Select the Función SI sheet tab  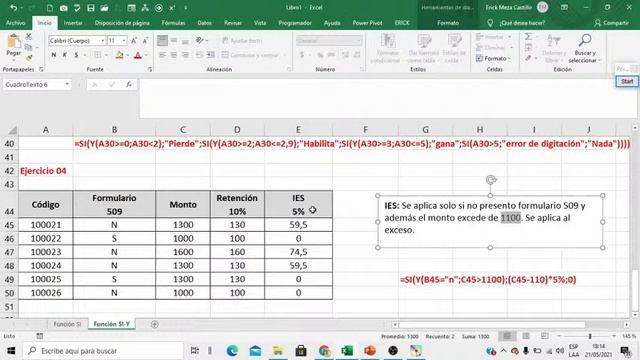(67, 324)
